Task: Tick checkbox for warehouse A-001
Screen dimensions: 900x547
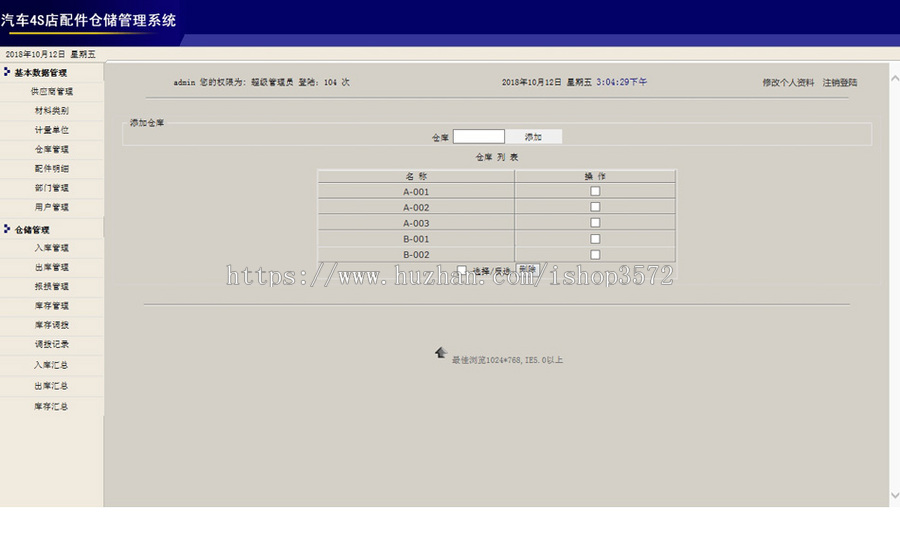Action: 595,191
